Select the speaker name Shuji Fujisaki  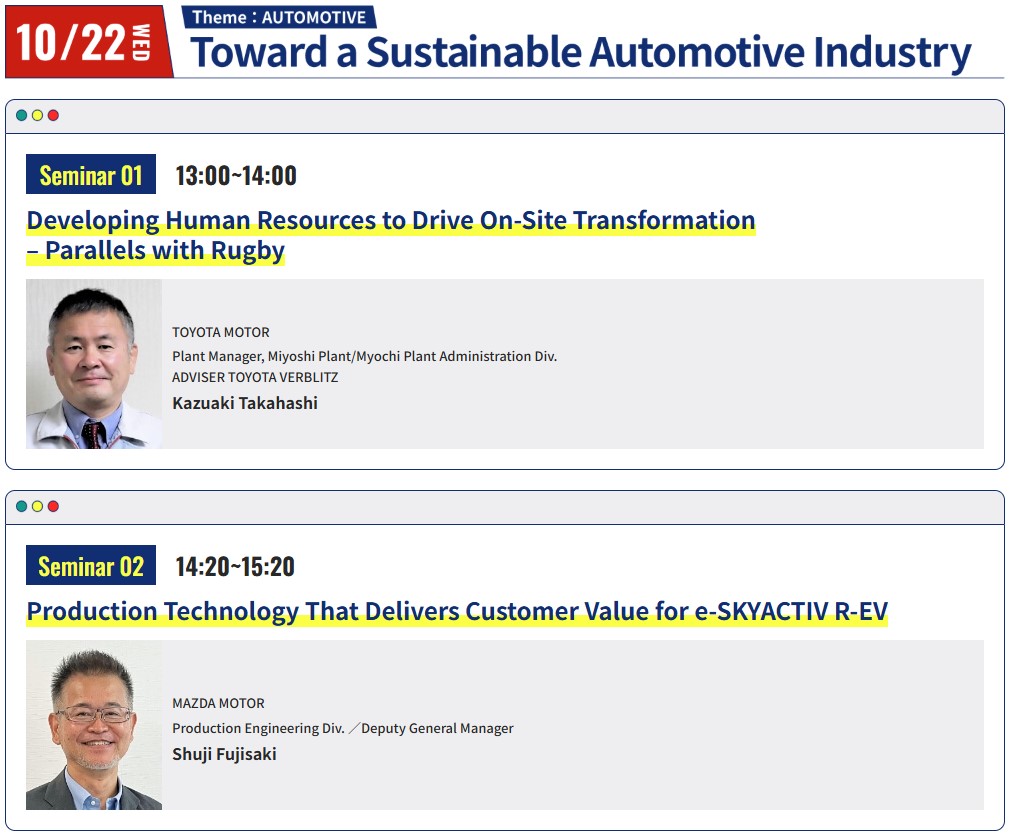(224, 755)
